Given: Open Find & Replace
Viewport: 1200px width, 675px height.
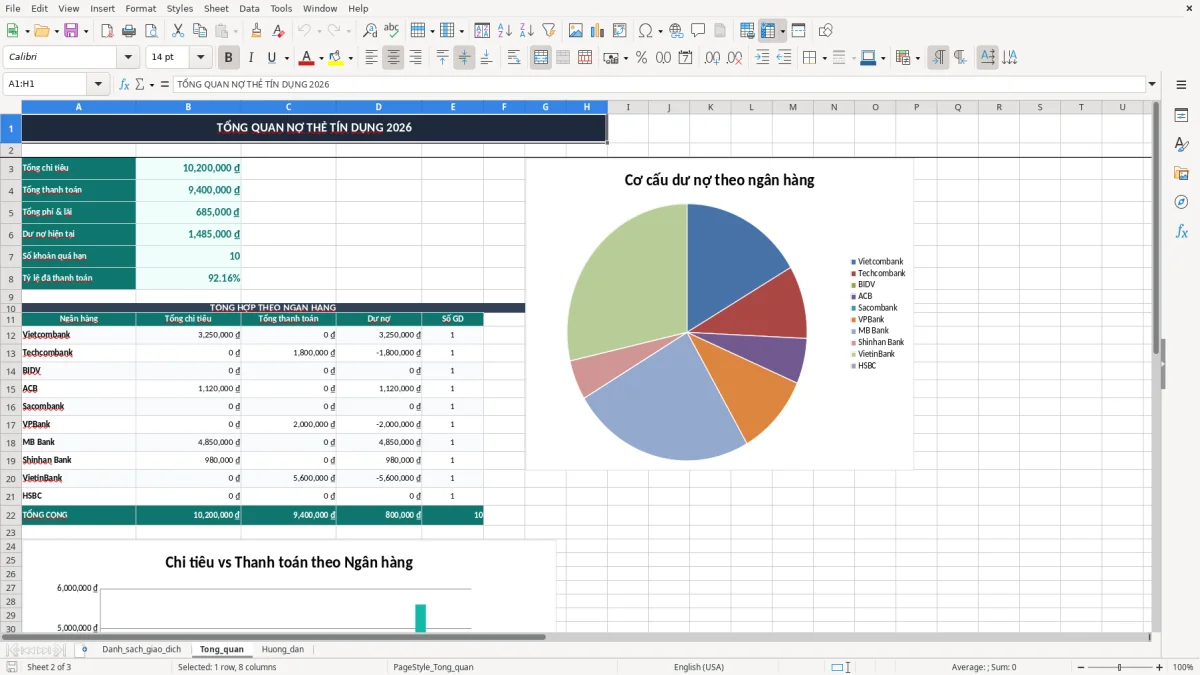Looking at the screenshot, I should click(370, 31).
